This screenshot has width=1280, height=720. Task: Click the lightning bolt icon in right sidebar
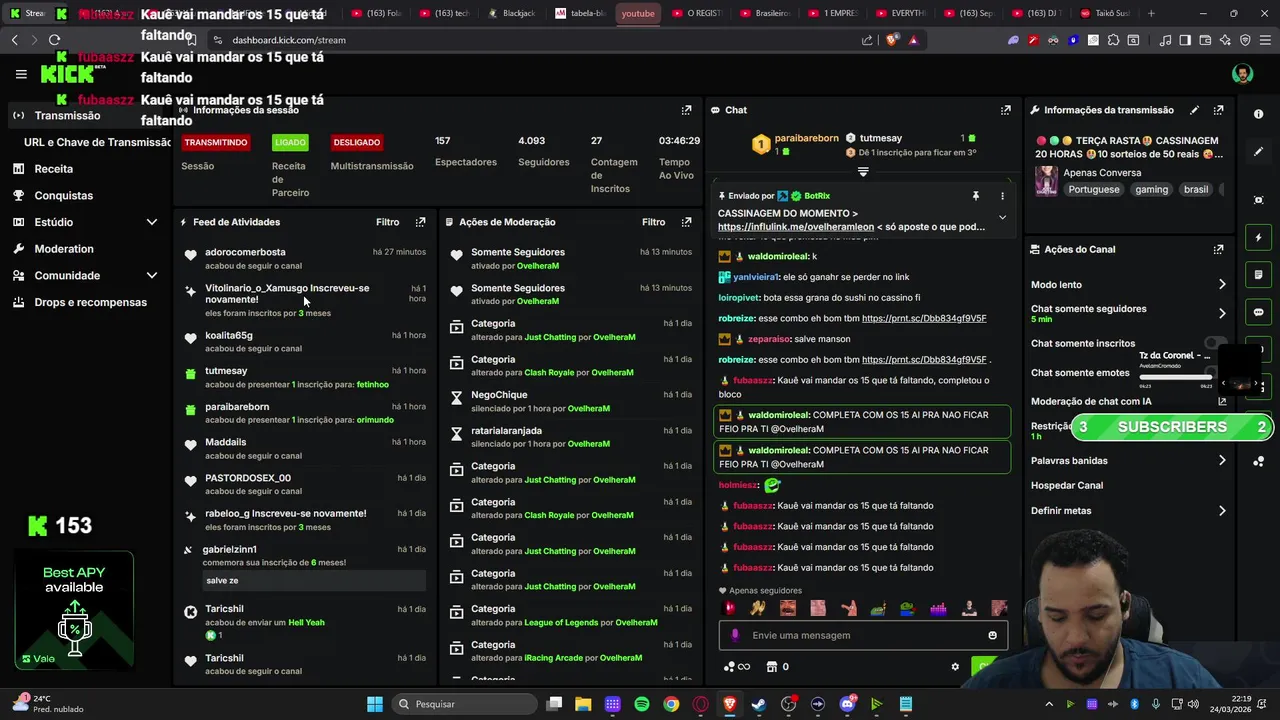click(x=1258, y=238)
